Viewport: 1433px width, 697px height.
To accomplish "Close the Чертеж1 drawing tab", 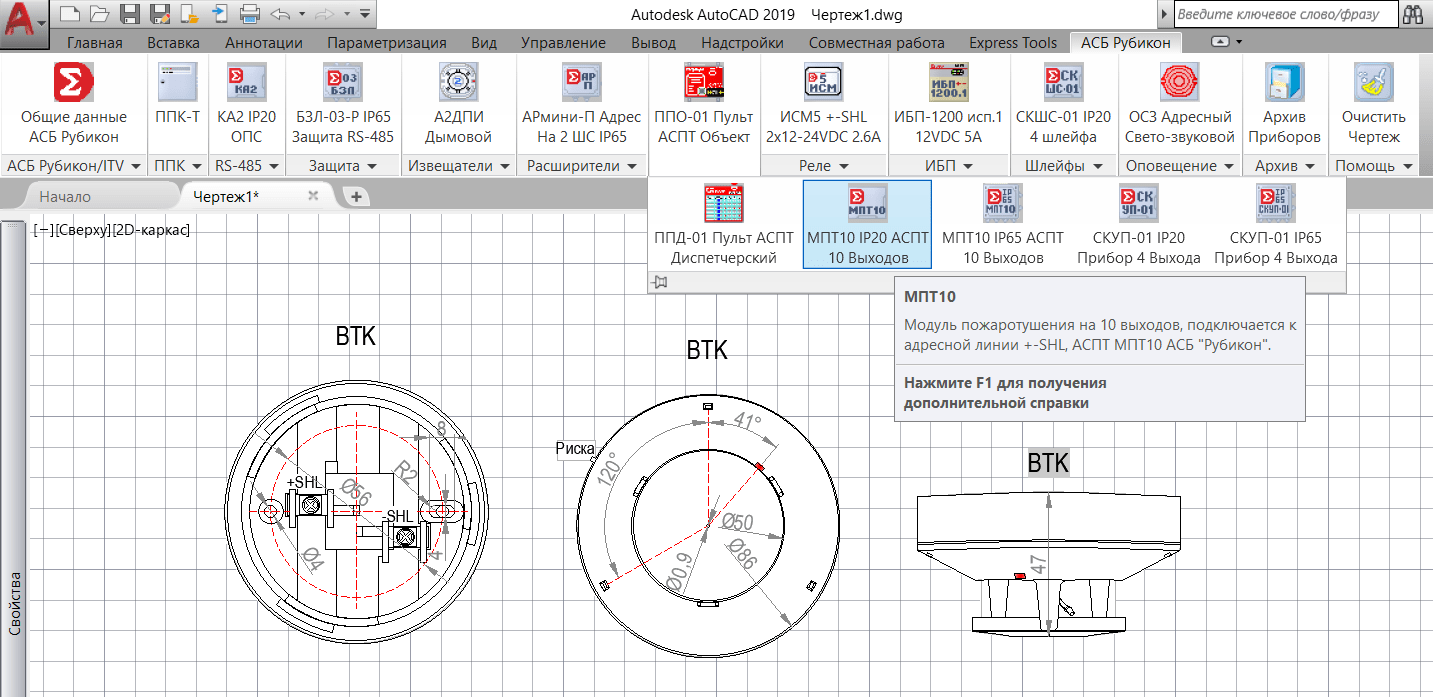I will point(313,196).
